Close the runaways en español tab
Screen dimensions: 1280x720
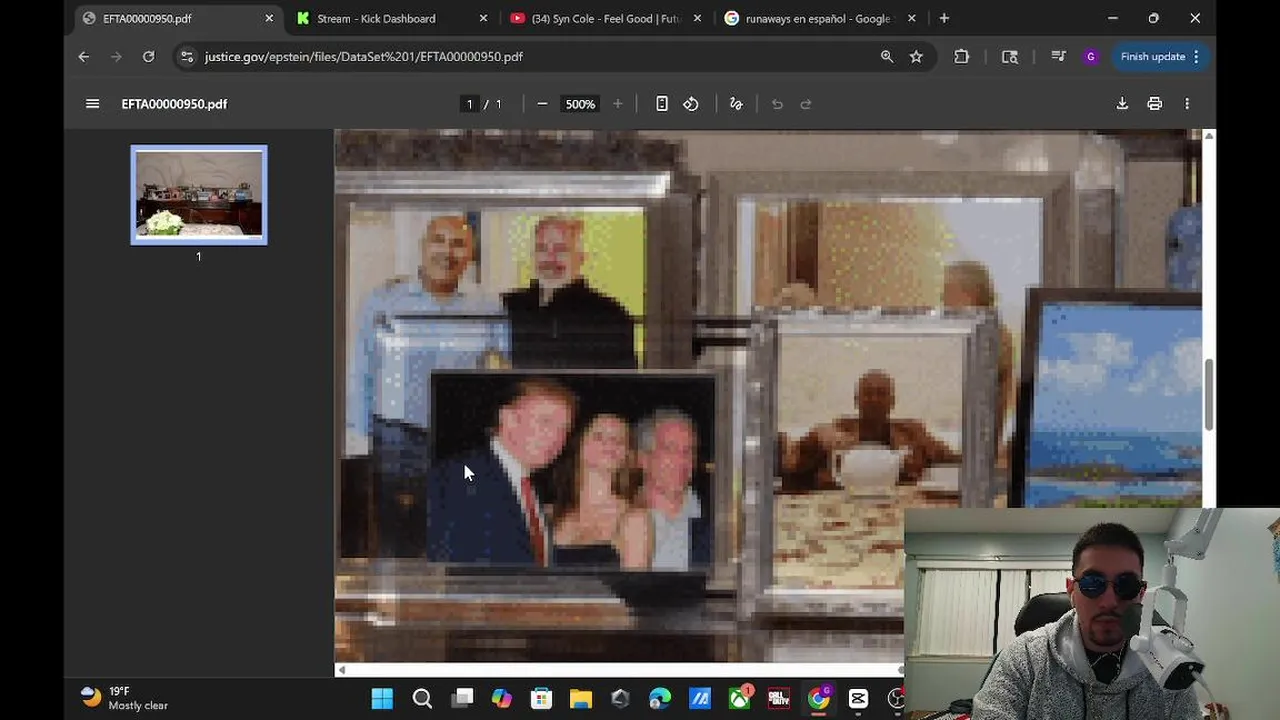(x=911, y=18)
